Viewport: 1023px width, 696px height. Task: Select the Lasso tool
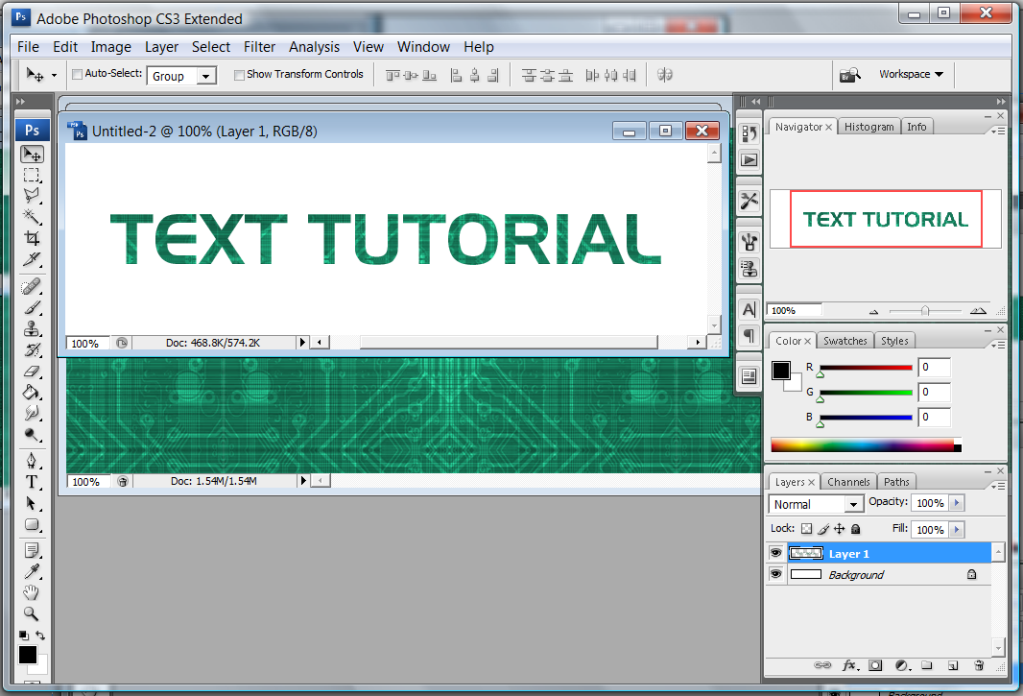pyautogui.click(x=32, y=195)
